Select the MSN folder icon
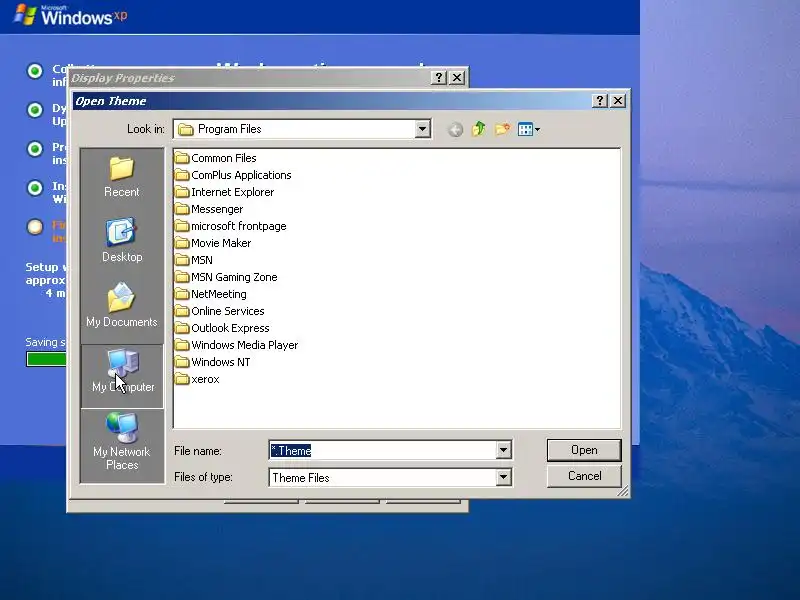The height and width of the screenshot is (600, 800). pyautogui.click(x=182, y=260)
